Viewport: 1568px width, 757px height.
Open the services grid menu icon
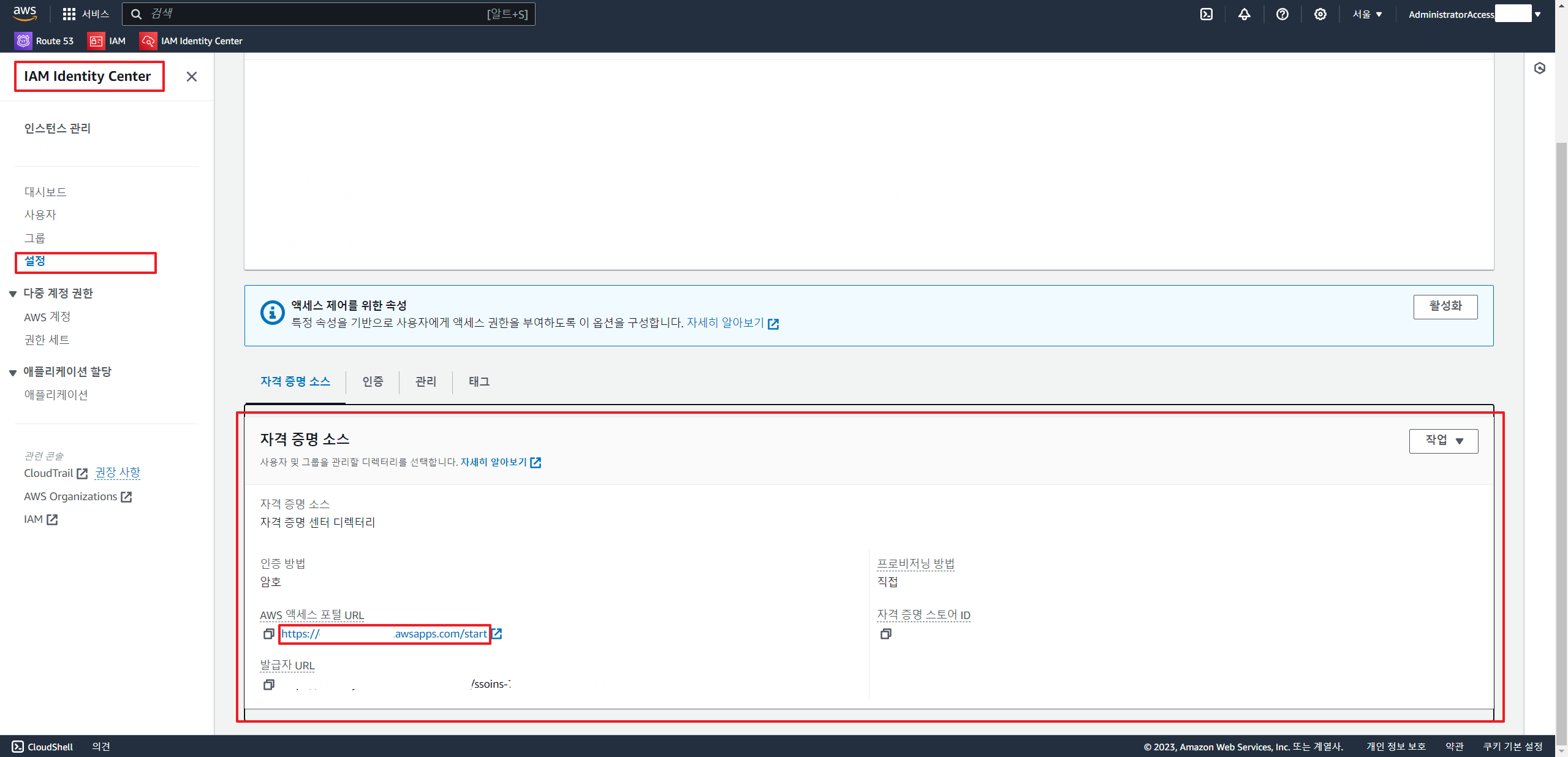(x=69, y=14)
